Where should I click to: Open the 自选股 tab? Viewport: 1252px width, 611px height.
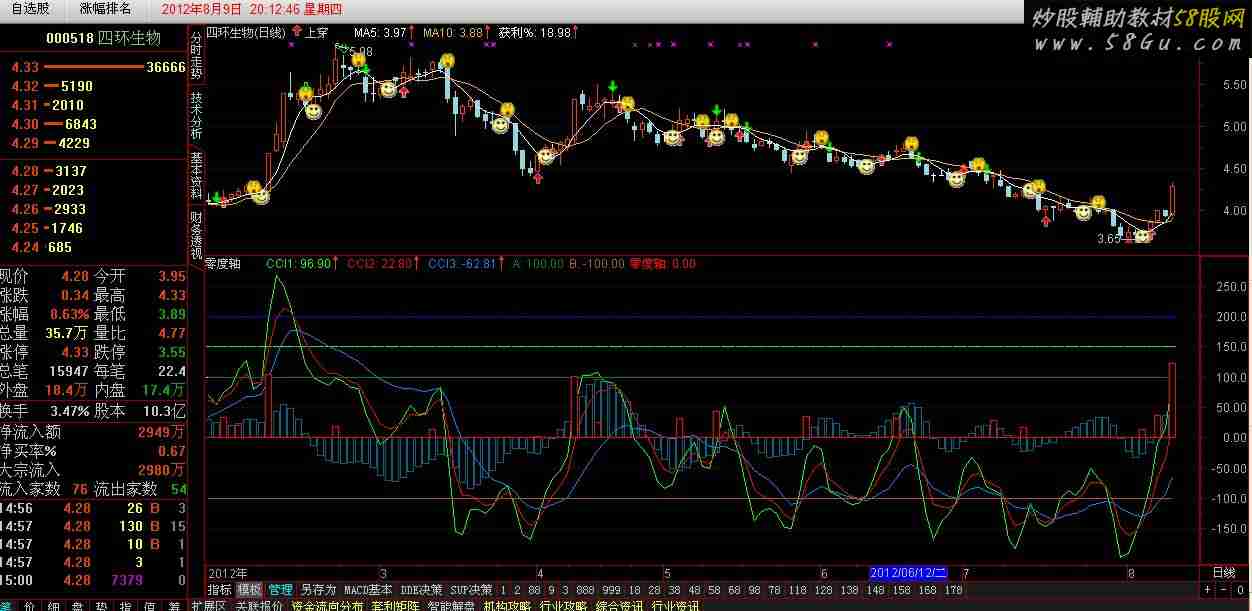click(30, 9)
